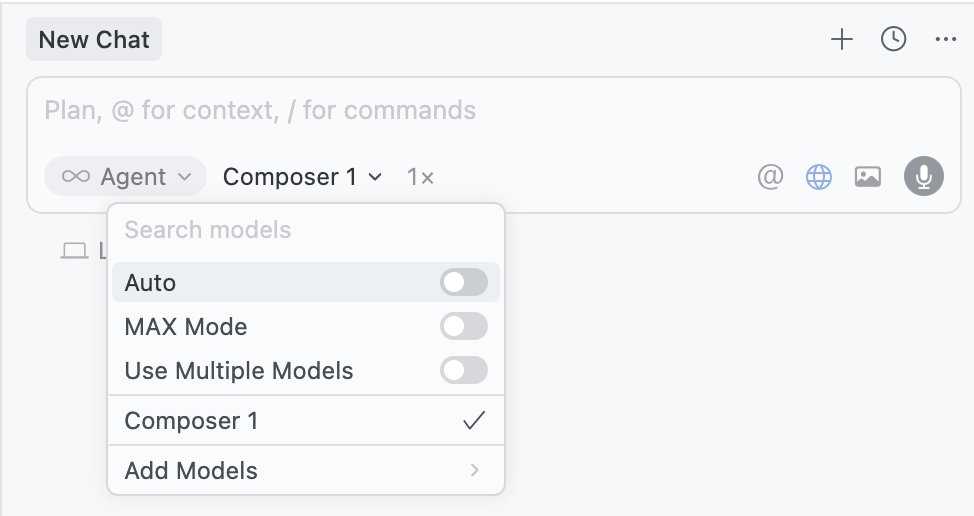Click the laptop icon below input box
Screen dimensions: 974x516
(x=74, y=250)
